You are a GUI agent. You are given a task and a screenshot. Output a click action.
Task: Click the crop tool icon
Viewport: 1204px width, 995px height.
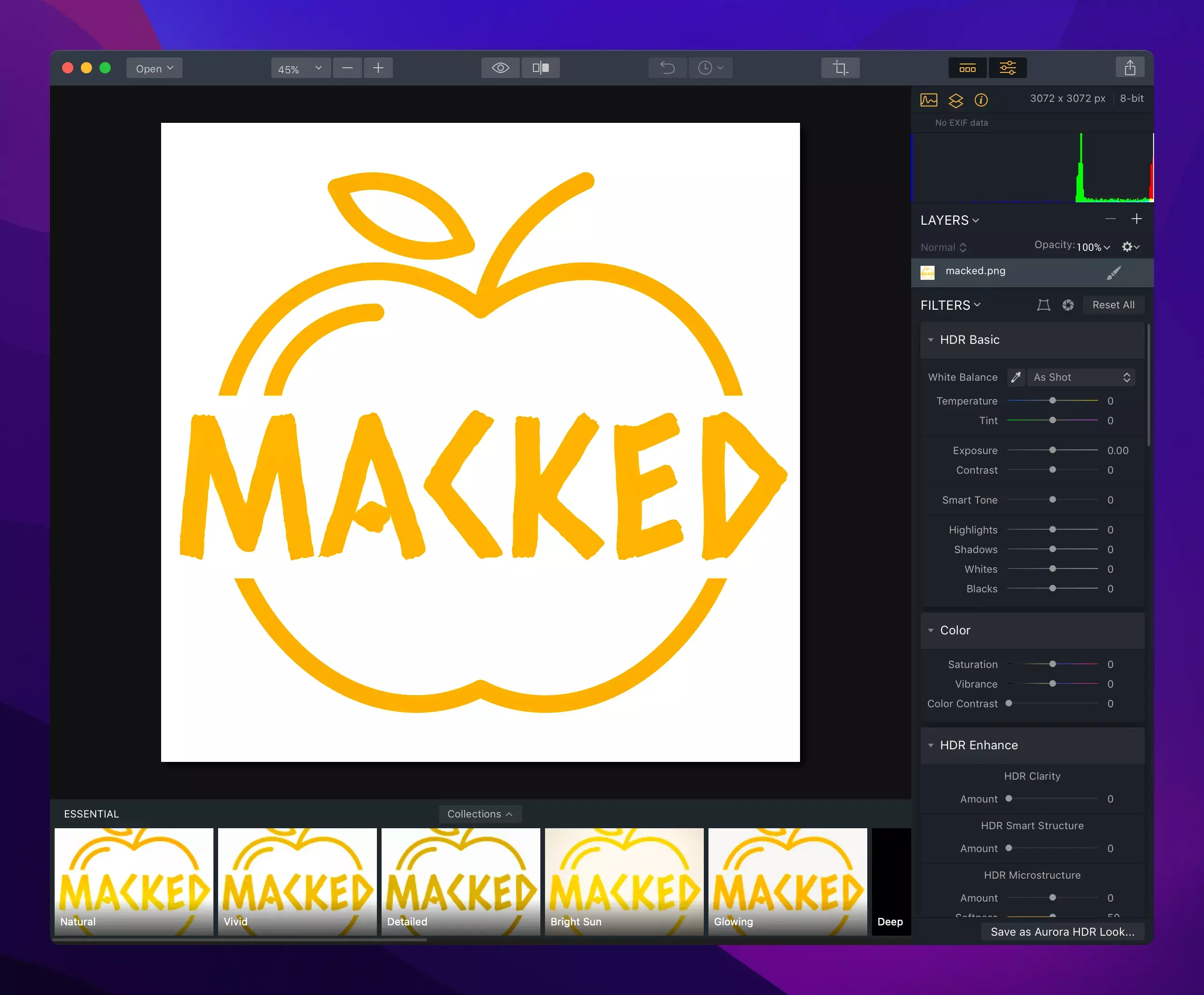pyautogui.click(x=840, y=68)
